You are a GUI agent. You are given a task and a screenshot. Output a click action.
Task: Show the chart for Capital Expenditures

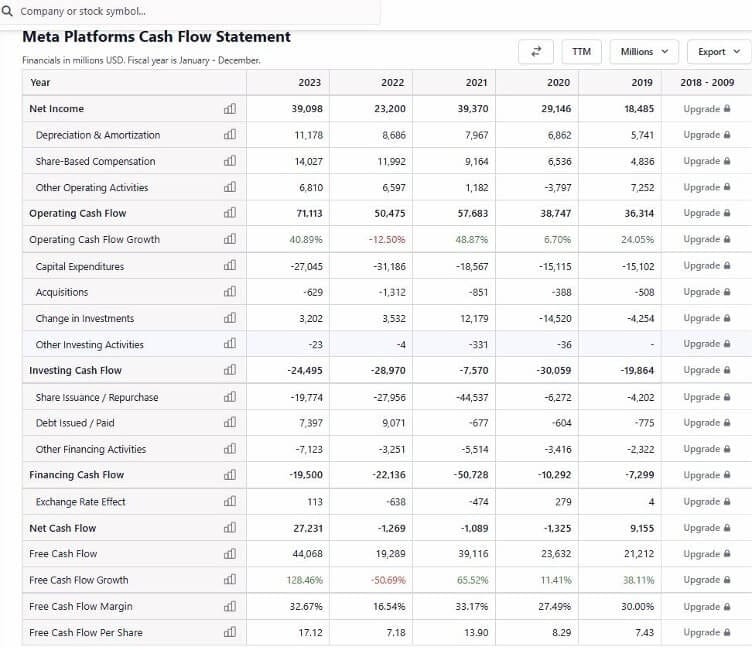(230, 266)
